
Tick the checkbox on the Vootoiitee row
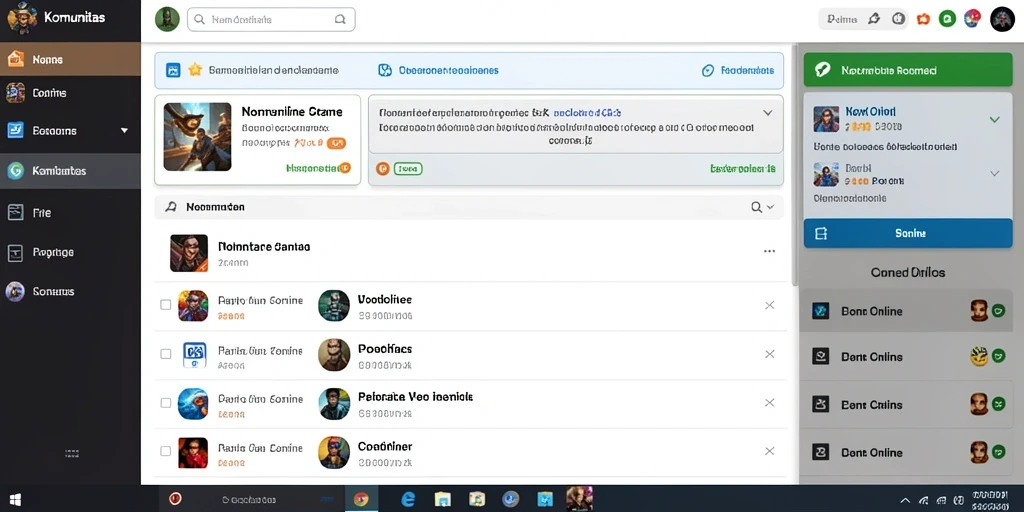(166, 305)
